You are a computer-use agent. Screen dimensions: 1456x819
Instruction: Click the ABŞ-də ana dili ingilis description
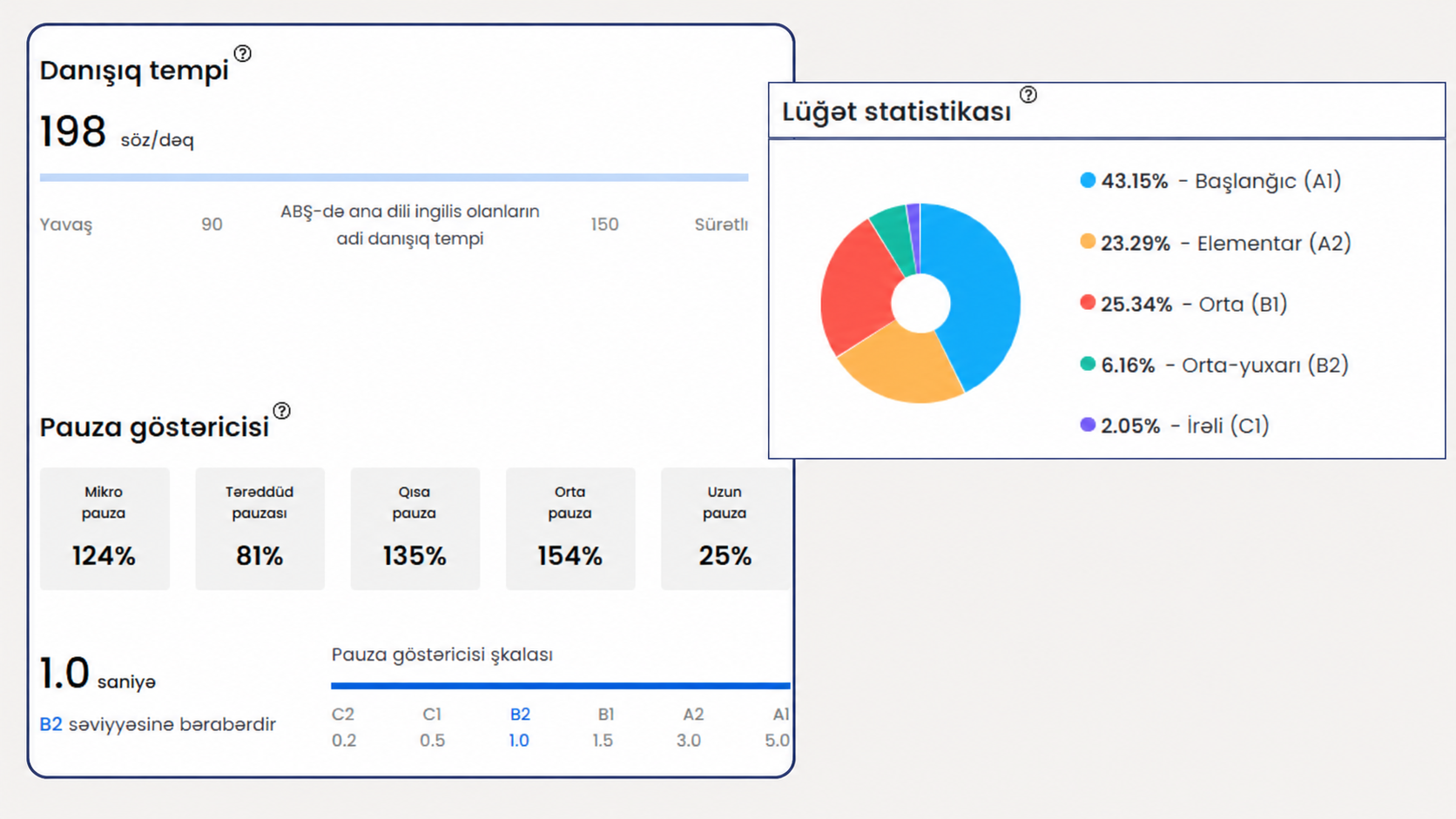[x=410, y=225]
